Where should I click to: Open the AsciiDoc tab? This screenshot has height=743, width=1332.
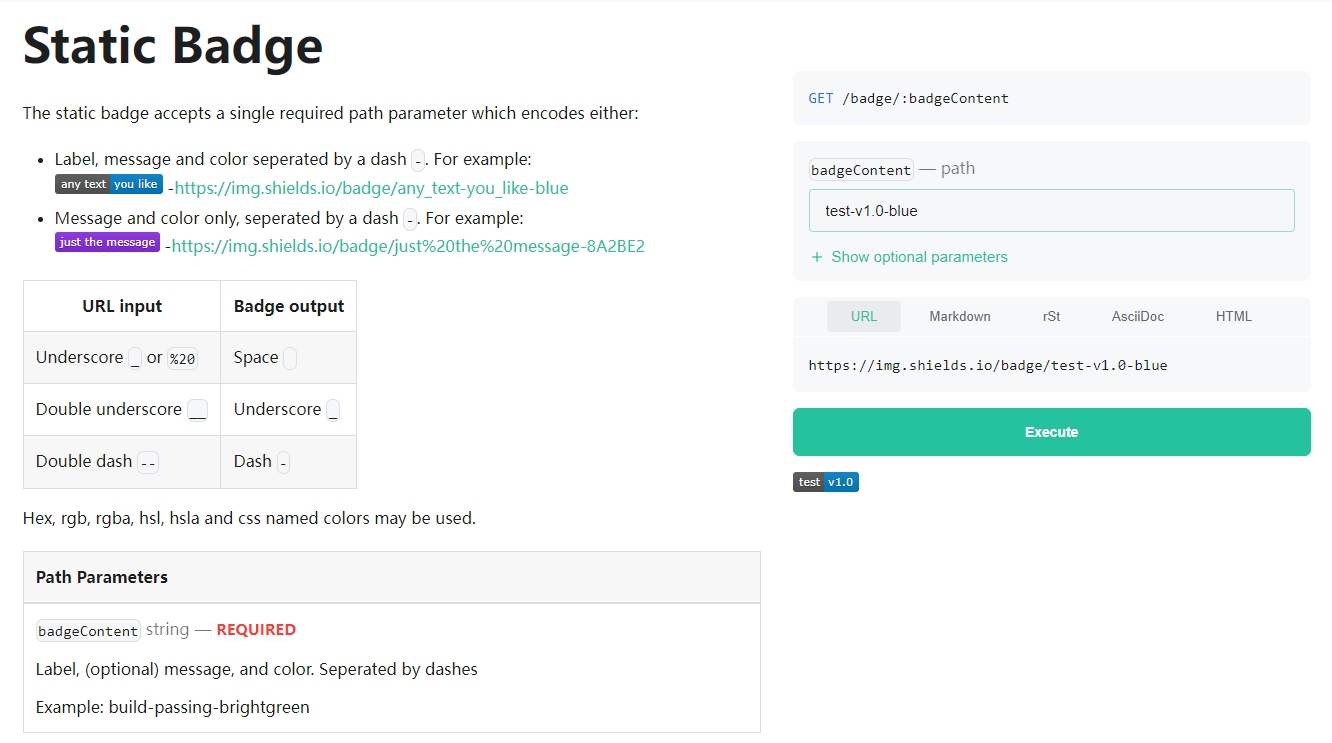click(x=1137, y=316)
